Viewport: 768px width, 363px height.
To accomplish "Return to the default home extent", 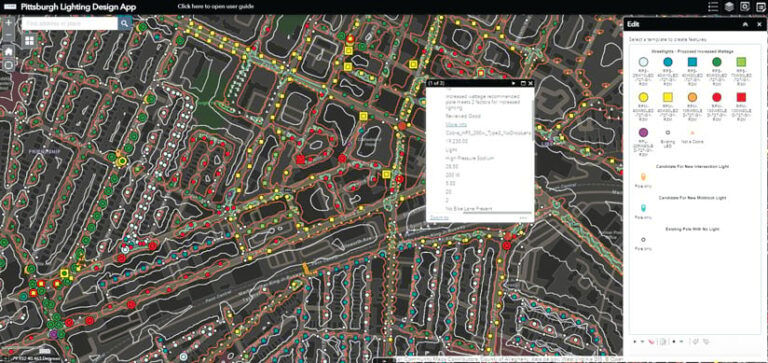I will pyautogui.click(x=8, y=51).
